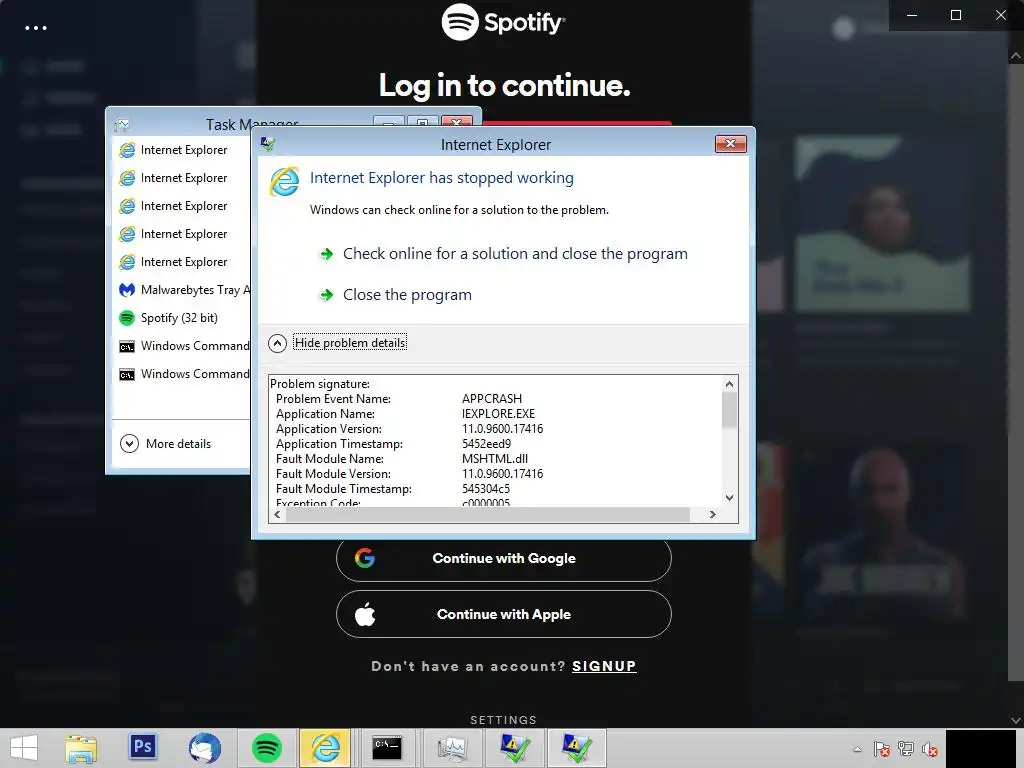Collapse Hide problem details chevron
1024x768 pixels.
tap(278, 344)
